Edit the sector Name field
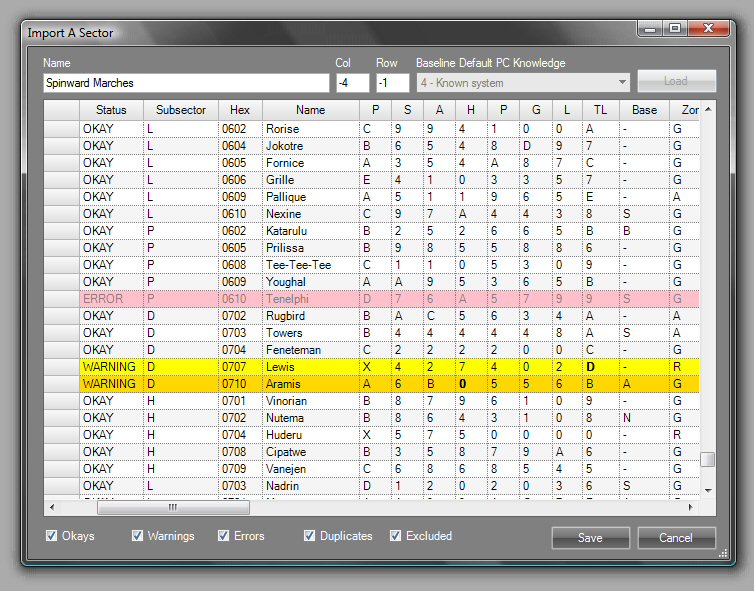The height and width of the screenshot is (591, 754). pyautogui.click(x=186, y=83)
